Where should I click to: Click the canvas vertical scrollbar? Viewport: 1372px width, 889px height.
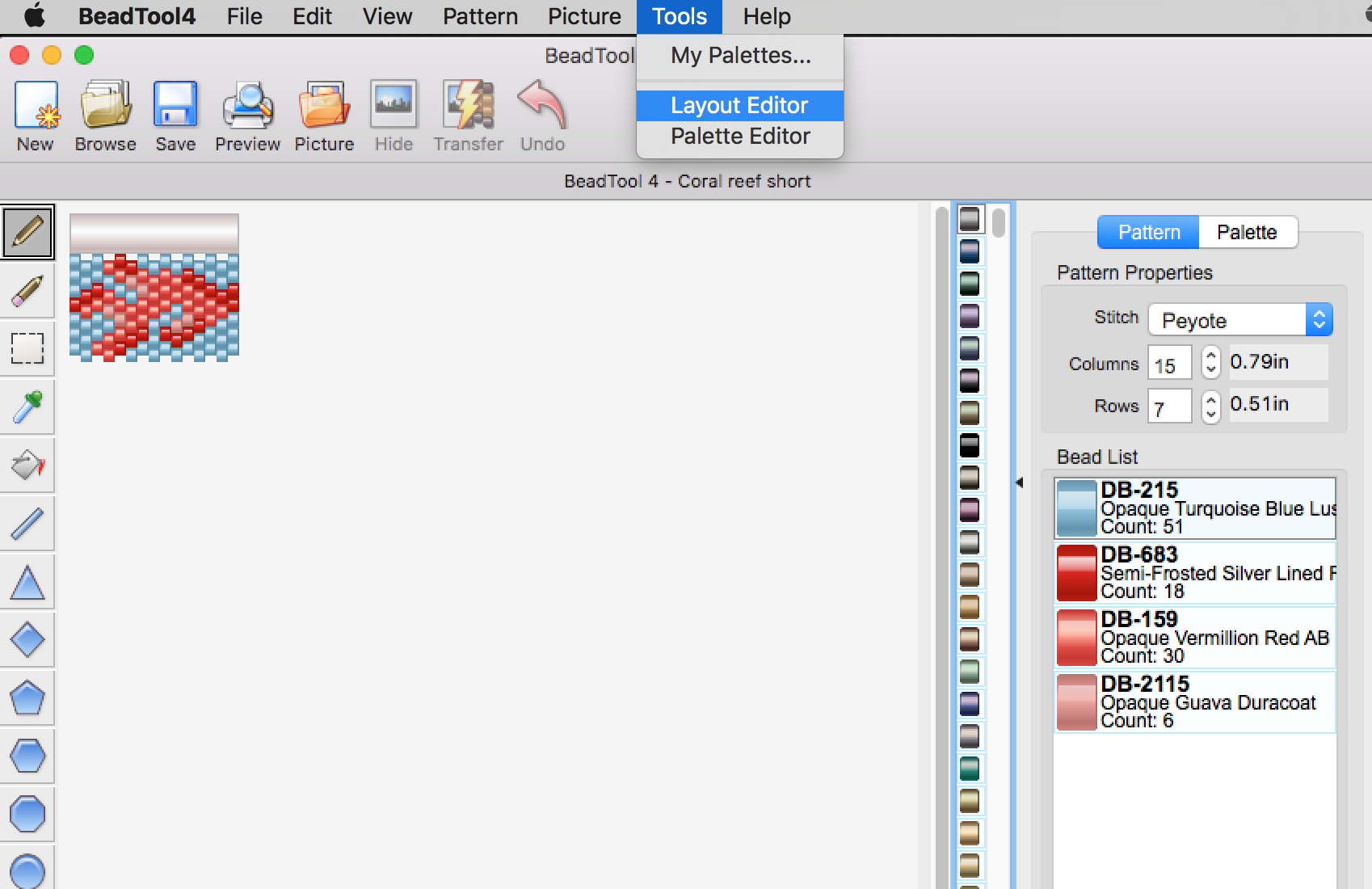941,547
